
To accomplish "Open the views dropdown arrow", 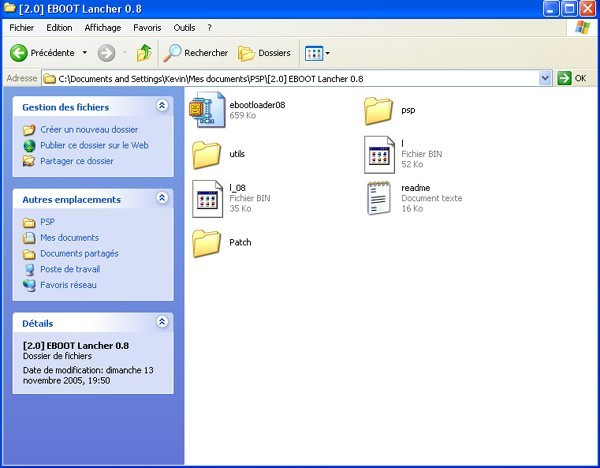I will point(328,53).
